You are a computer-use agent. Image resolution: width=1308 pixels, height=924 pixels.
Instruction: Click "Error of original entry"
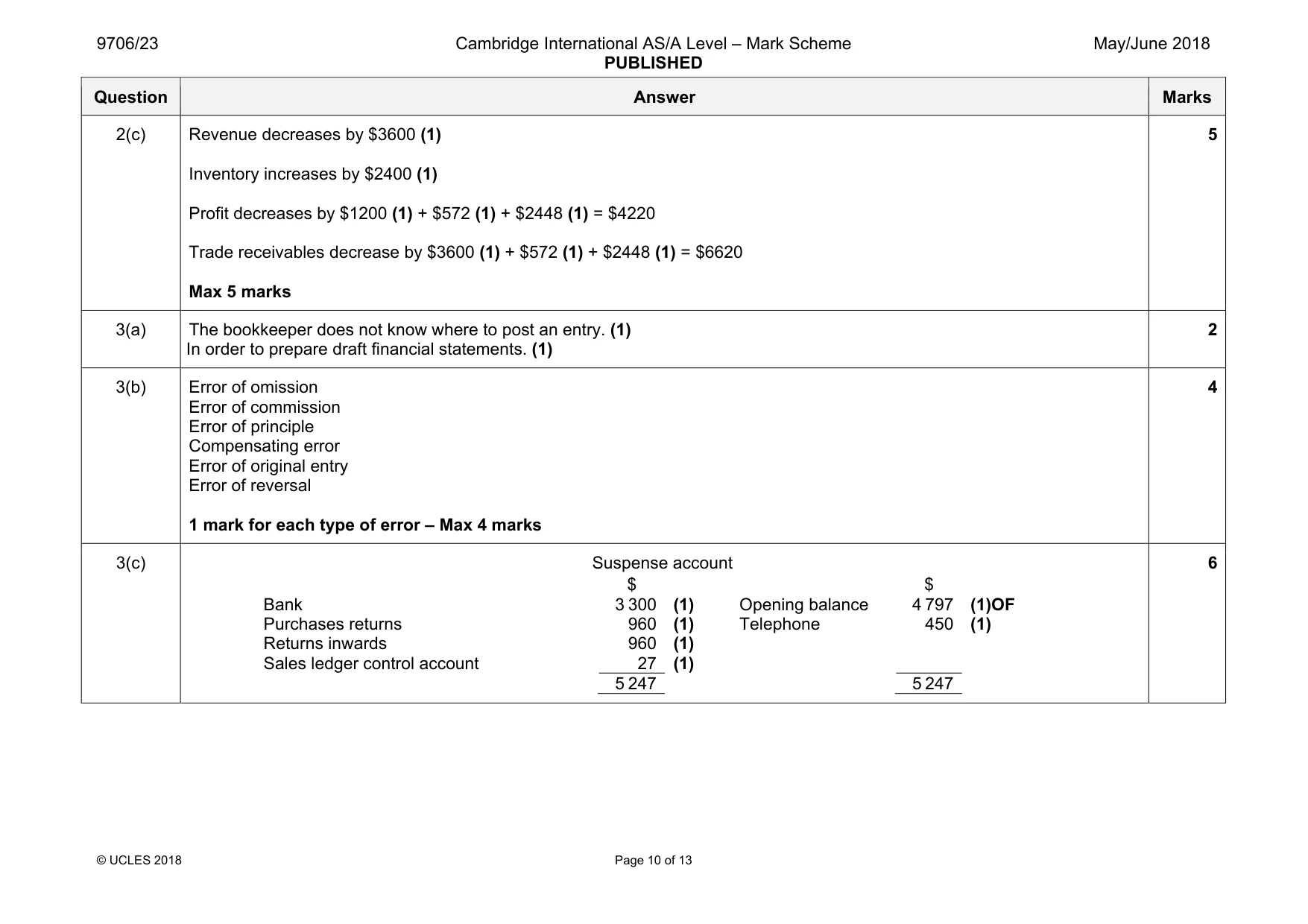(x=268, y=466)
